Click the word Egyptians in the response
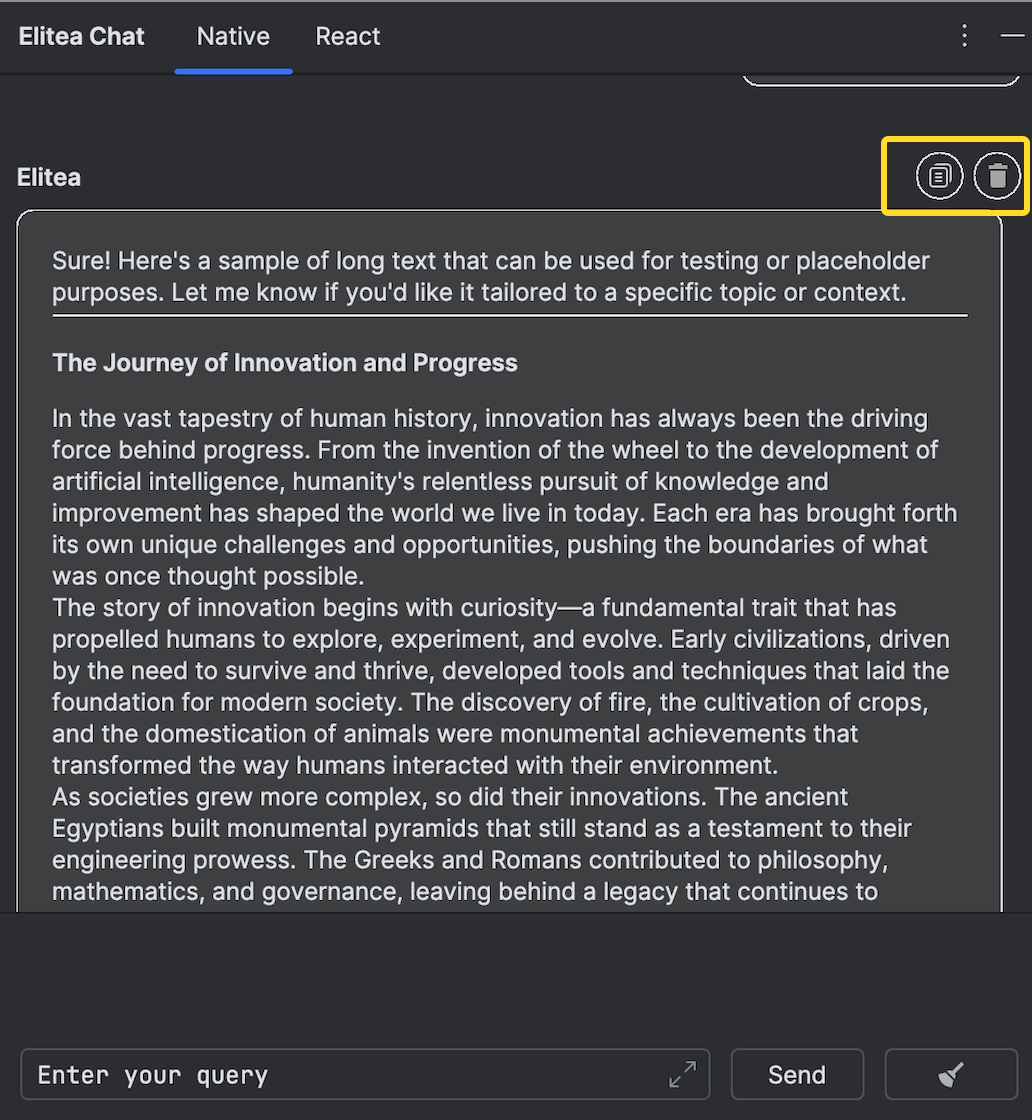Viewport: 1032px width, 1120px height. click(108, 829)
